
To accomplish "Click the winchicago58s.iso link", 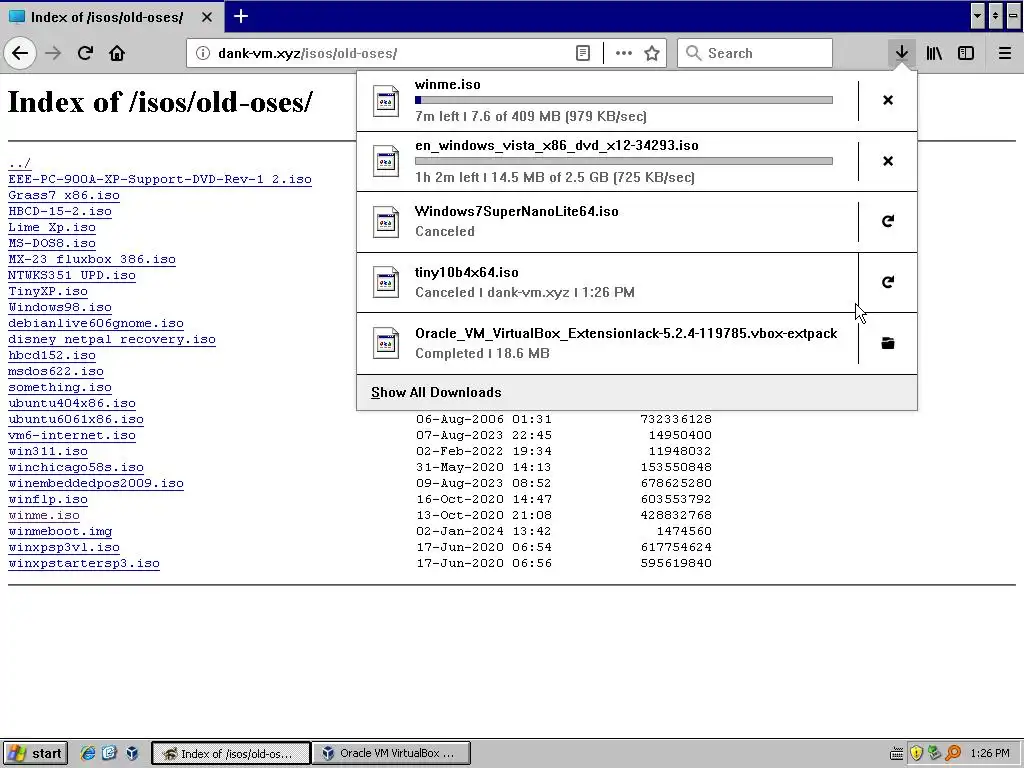I will (76, 467).
